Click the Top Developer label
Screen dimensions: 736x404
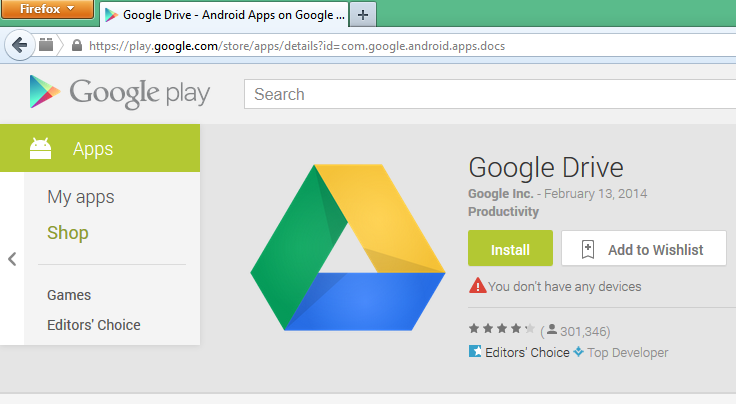coord(628,353)
